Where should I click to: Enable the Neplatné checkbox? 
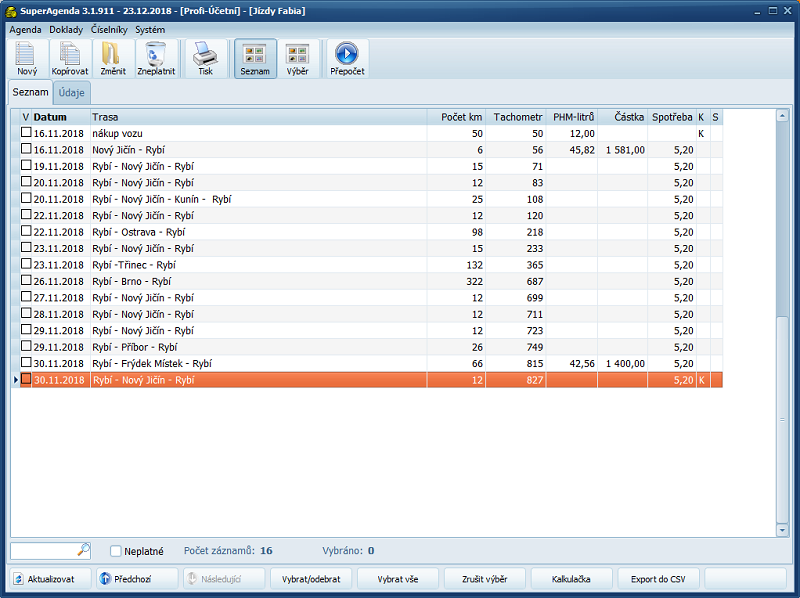(116, 551)
